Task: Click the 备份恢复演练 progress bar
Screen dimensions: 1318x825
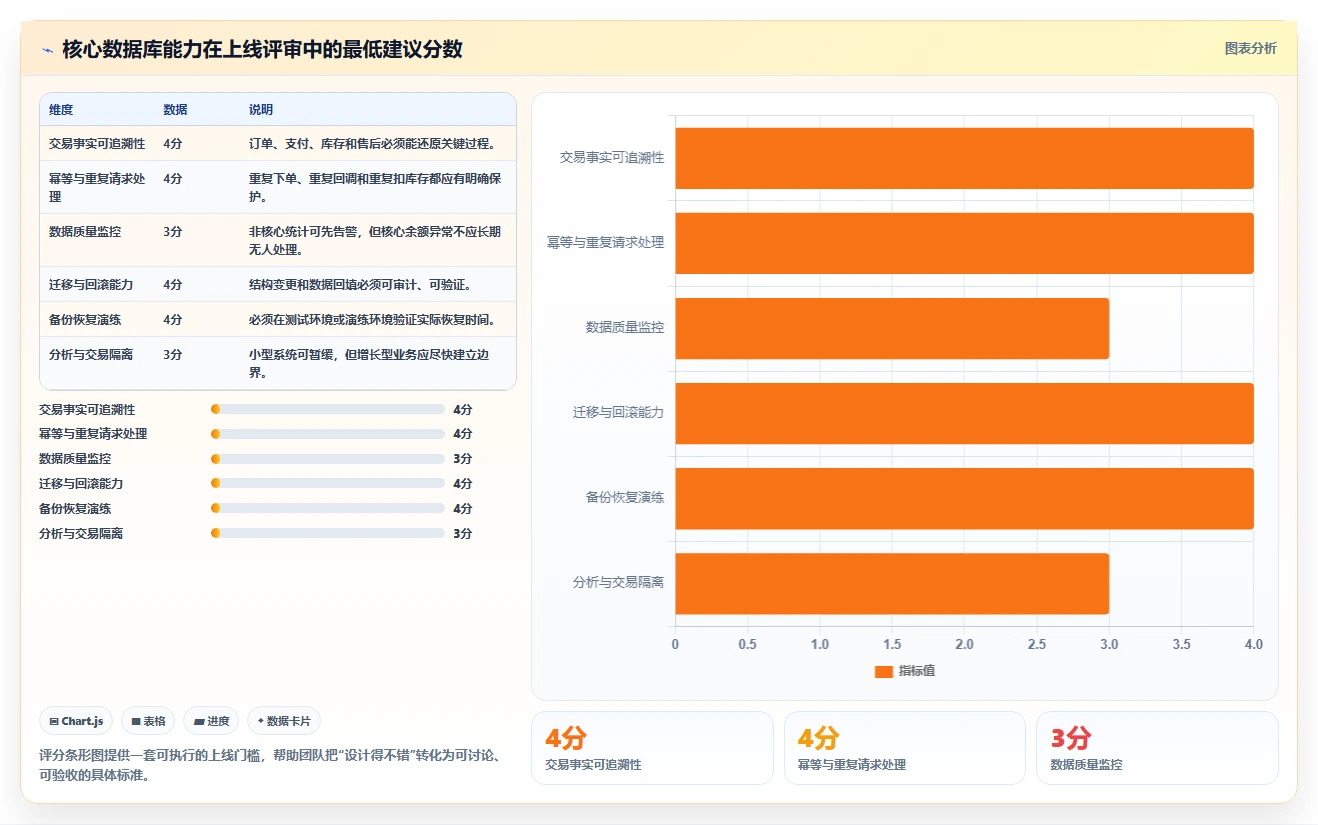Action: click(328, 509)
